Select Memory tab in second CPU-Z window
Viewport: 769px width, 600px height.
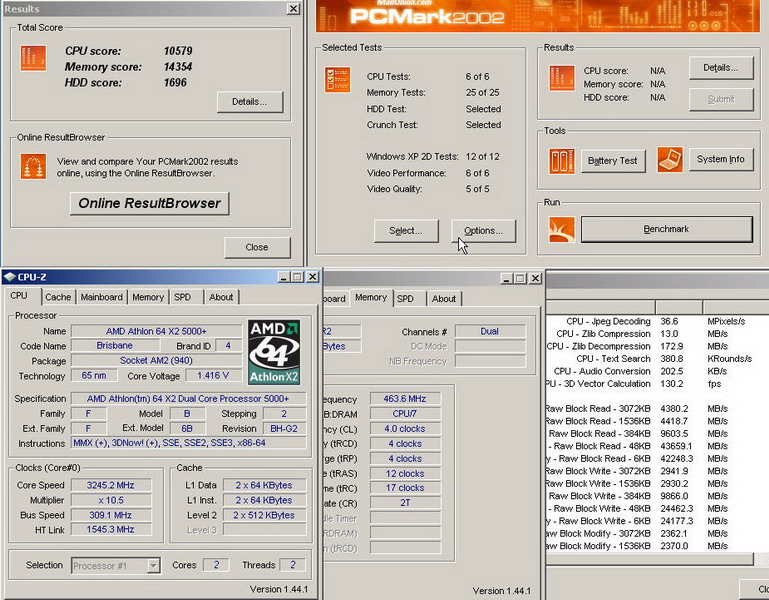coord(371,297)
